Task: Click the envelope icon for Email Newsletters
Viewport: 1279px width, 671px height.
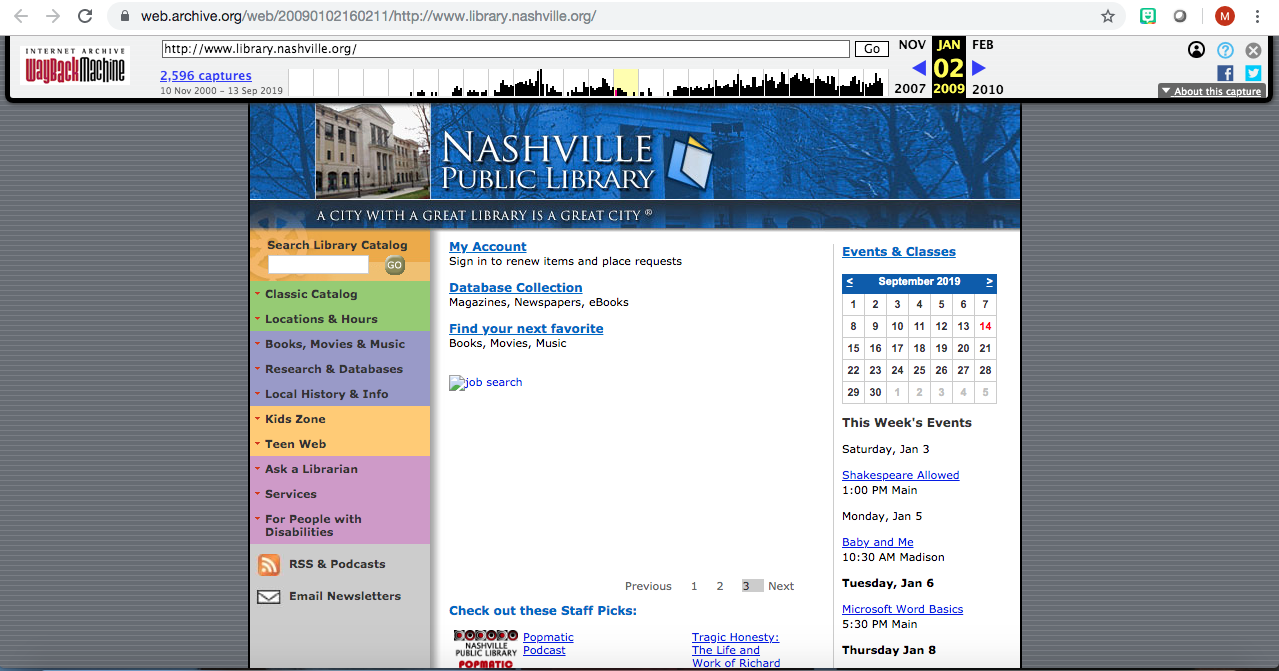Action: [x=269, y=597]
